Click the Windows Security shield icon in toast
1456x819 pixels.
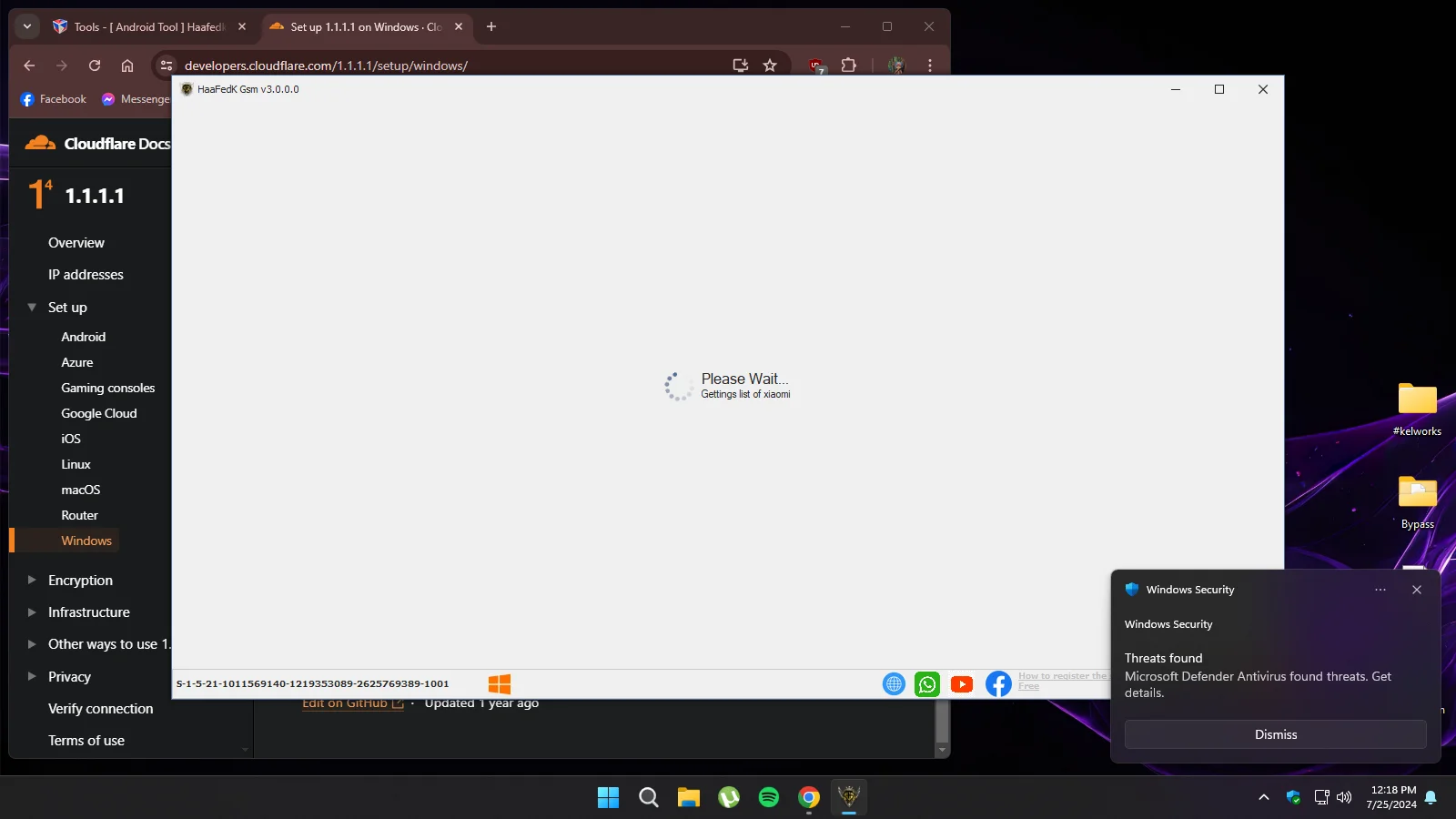1132,590
